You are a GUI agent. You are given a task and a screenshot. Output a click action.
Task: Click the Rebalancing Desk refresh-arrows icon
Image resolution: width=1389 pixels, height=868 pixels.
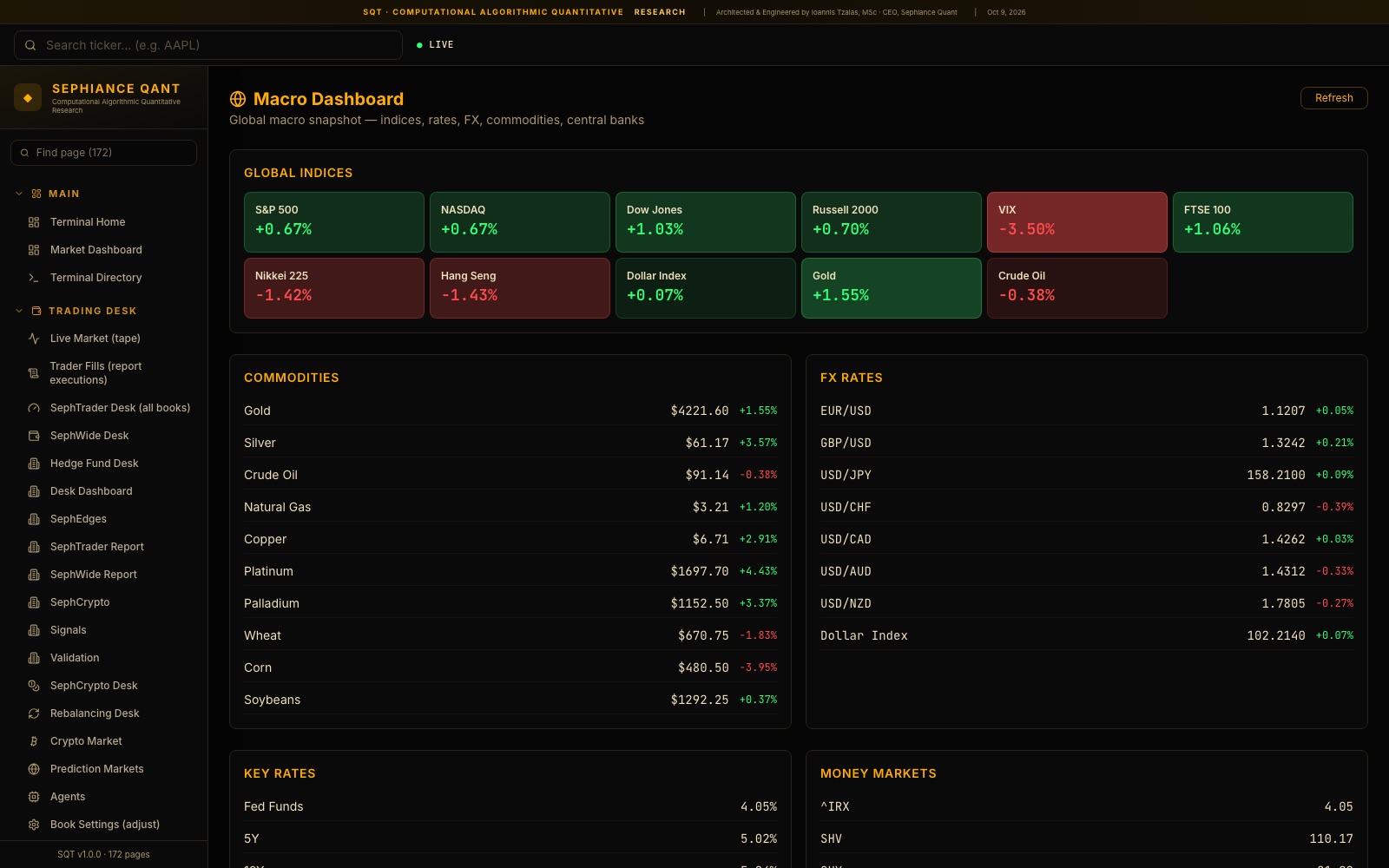pyautogui.click(x=34, y=713)
